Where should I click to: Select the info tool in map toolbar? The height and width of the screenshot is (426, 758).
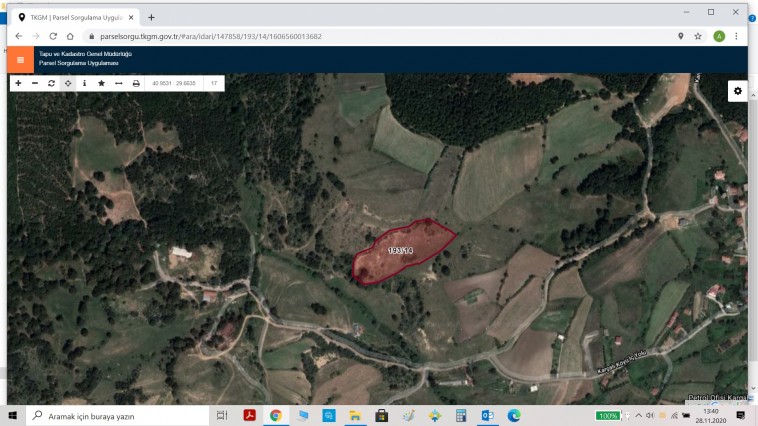[84, 83]
